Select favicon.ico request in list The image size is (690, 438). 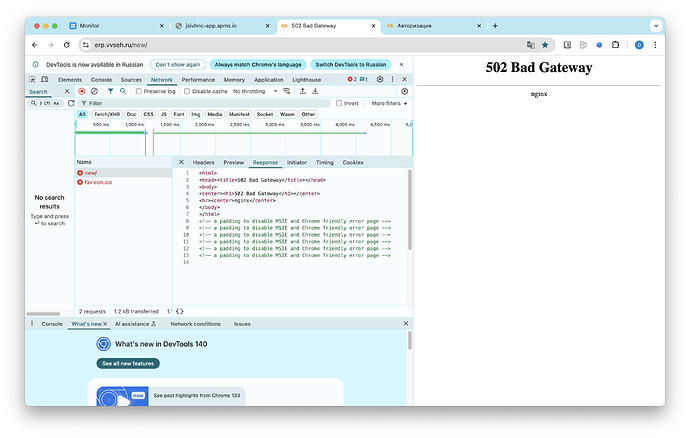(x=97, y=182)
